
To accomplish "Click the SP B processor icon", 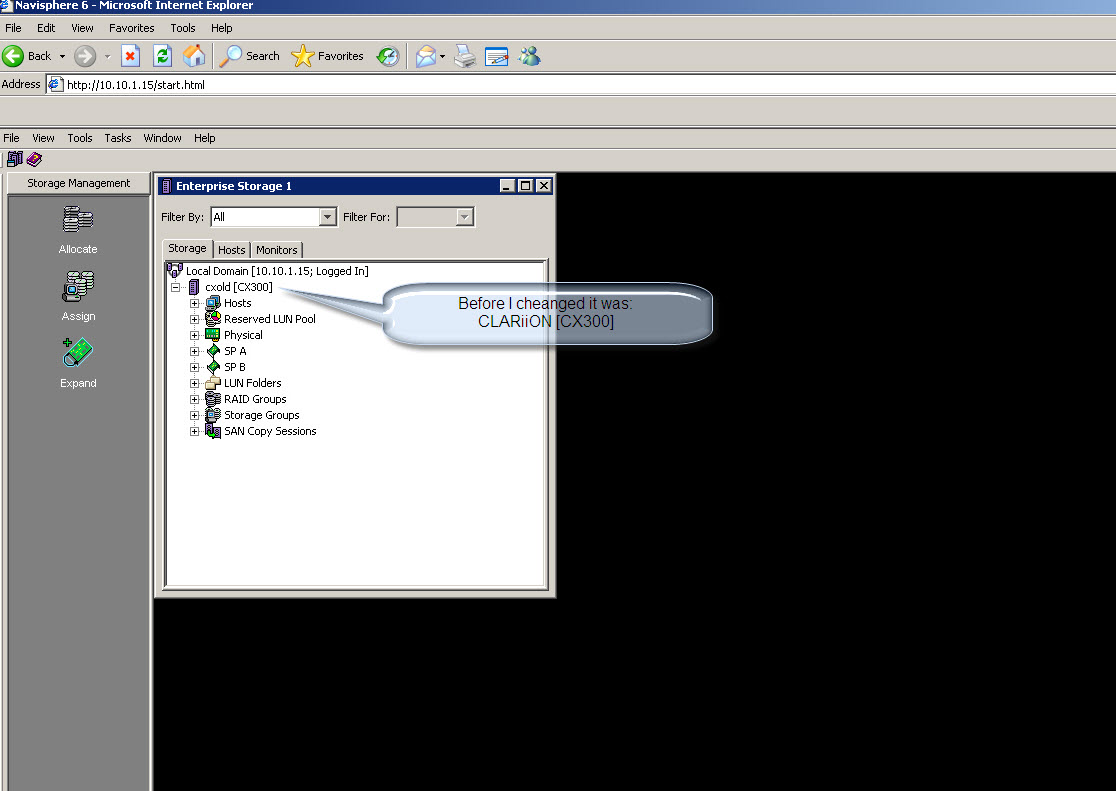I will [213, 367].
